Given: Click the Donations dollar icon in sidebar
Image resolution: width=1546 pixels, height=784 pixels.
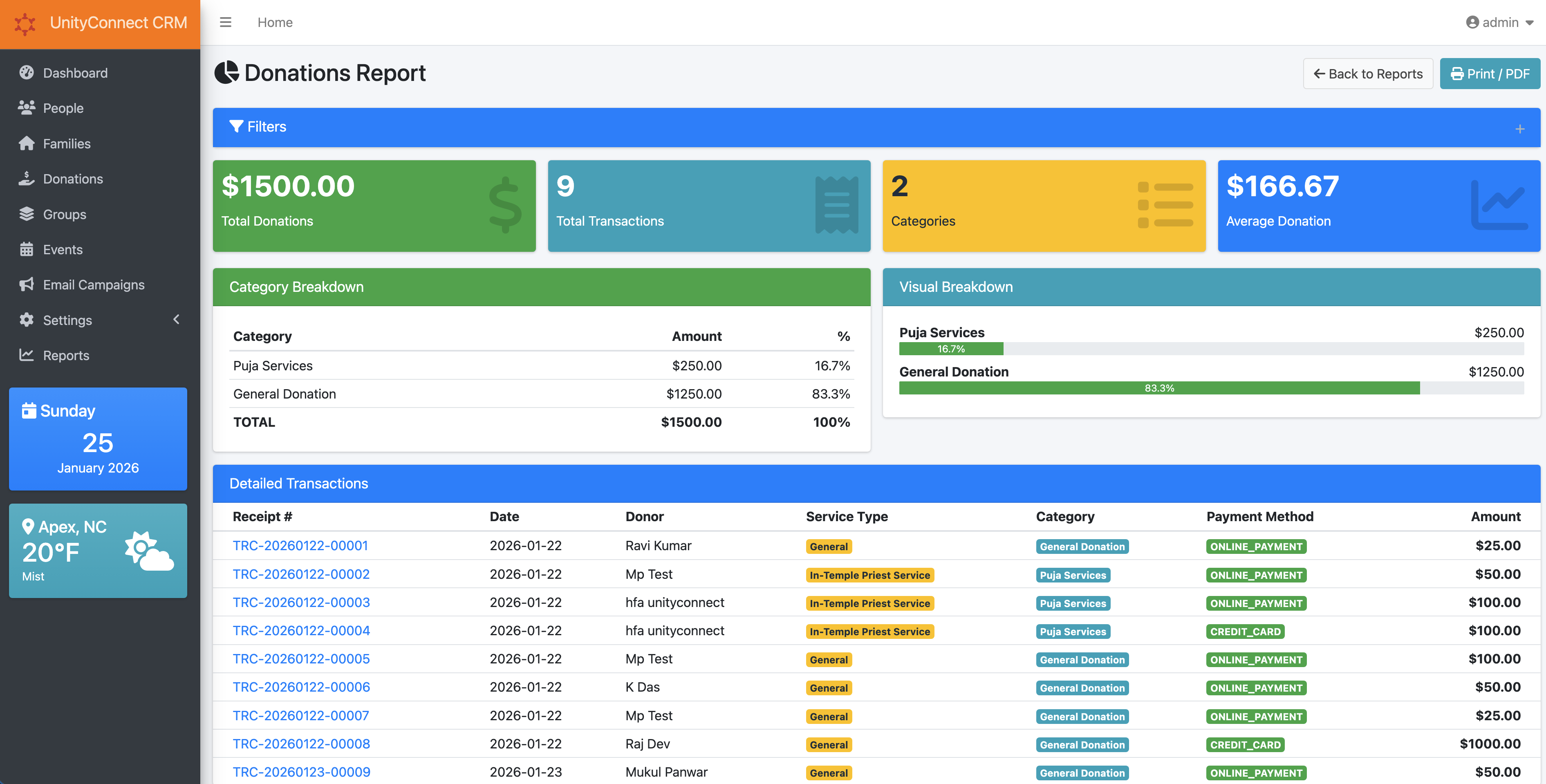Looking at the screenshot, I should point(27,178).
